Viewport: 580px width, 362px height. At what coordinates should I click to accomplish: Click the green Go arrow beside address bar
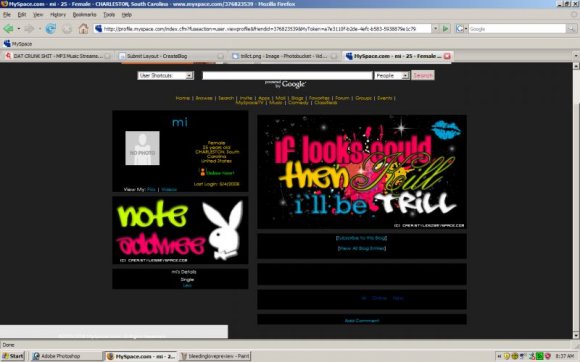pyautogui.click(x=446, y=28)
